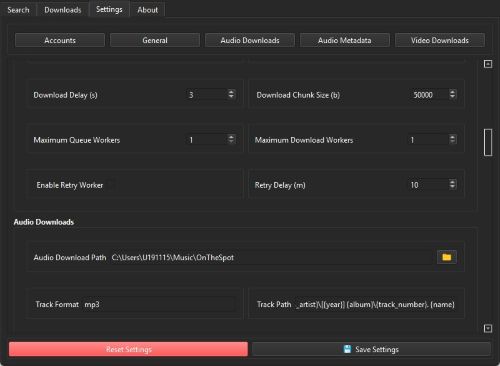Increase the Retry Delay (m) value

pyautogui.click(x=452, y=182)
